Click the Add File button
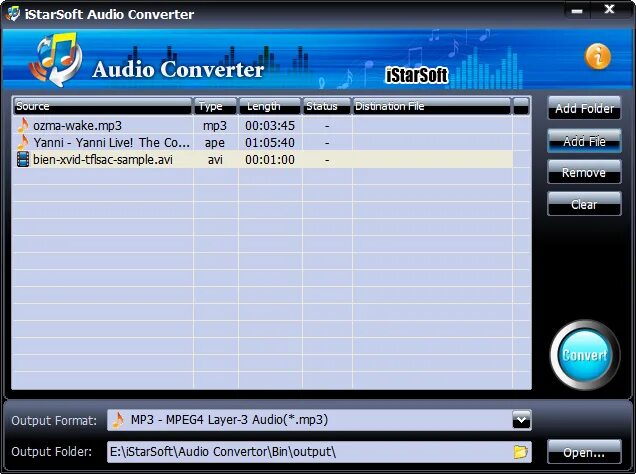This screenshot has width=636, height=474. 584,141
